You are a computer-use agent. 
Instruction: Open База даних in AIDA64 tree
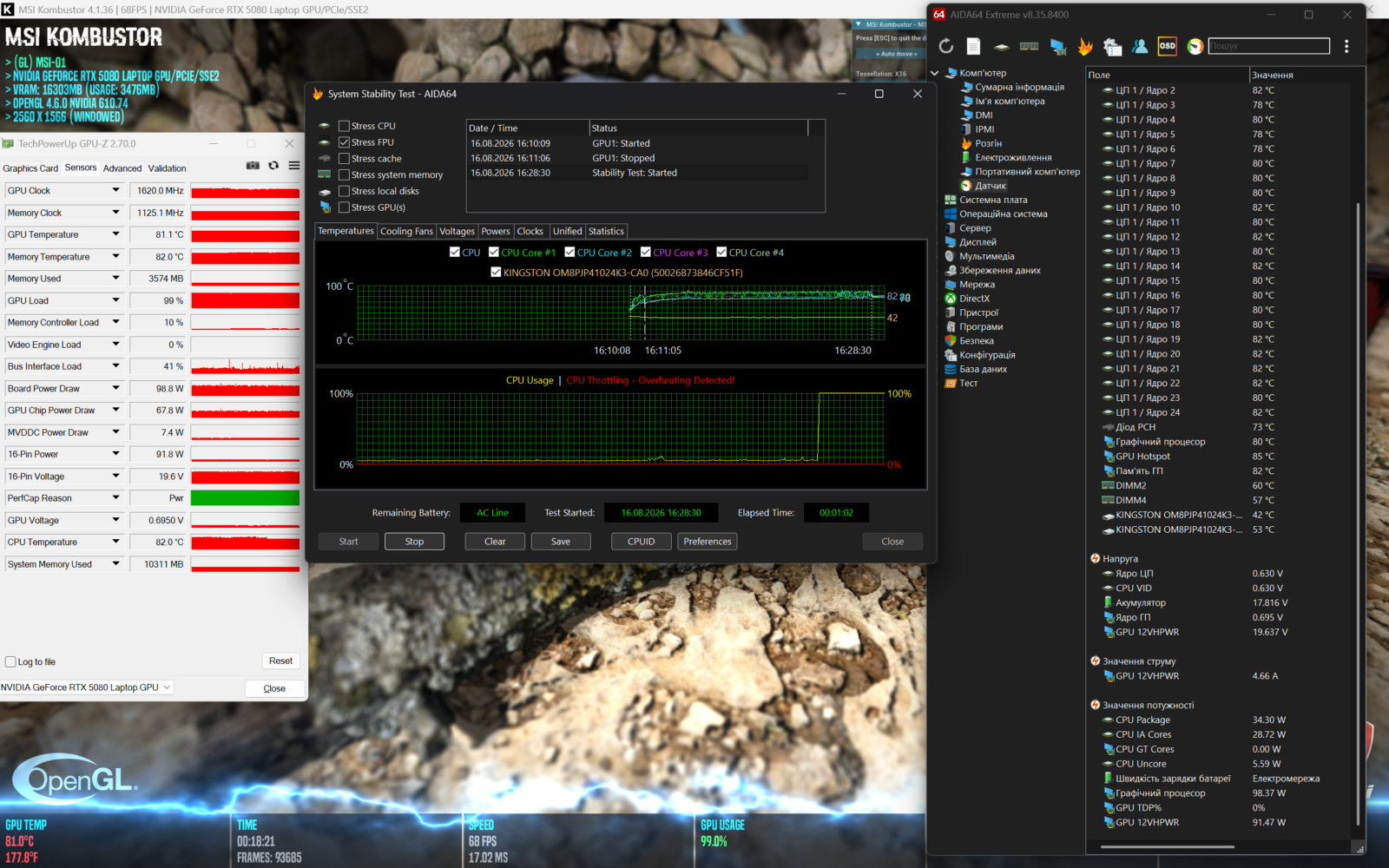(x=984, y=369)
